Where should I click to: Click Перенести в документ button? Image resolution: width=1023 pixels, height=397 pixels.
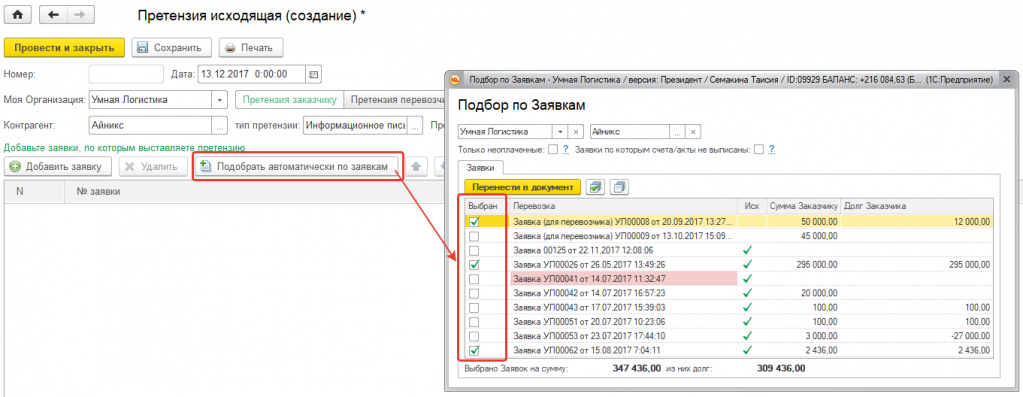coord(523,187)
